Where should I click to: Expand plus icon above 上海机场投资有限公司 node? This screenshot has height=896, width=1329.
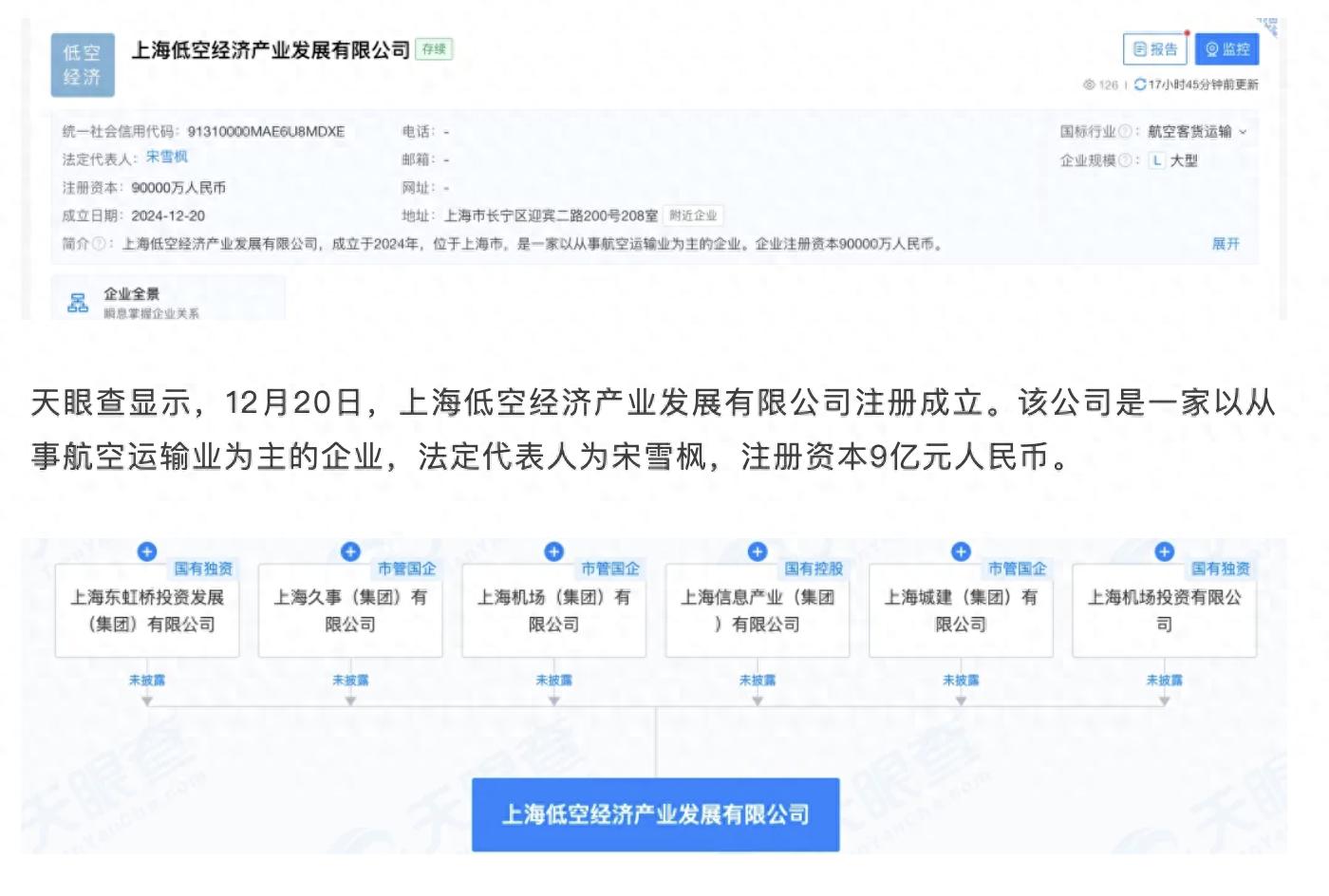[x=1165, y=551]
